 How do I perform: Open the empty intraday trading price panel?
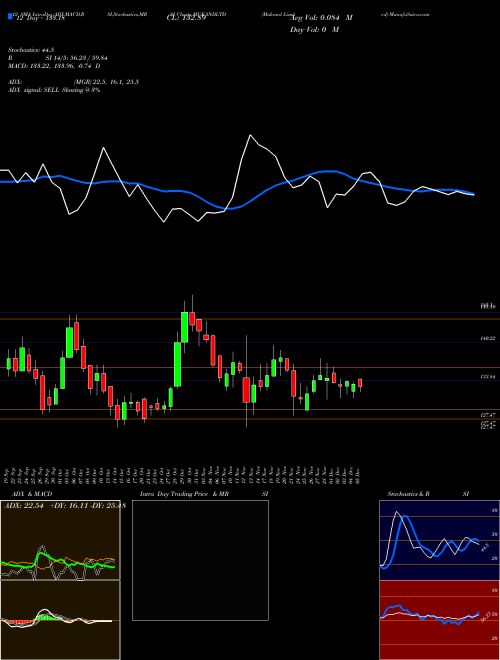click(200, 560)
